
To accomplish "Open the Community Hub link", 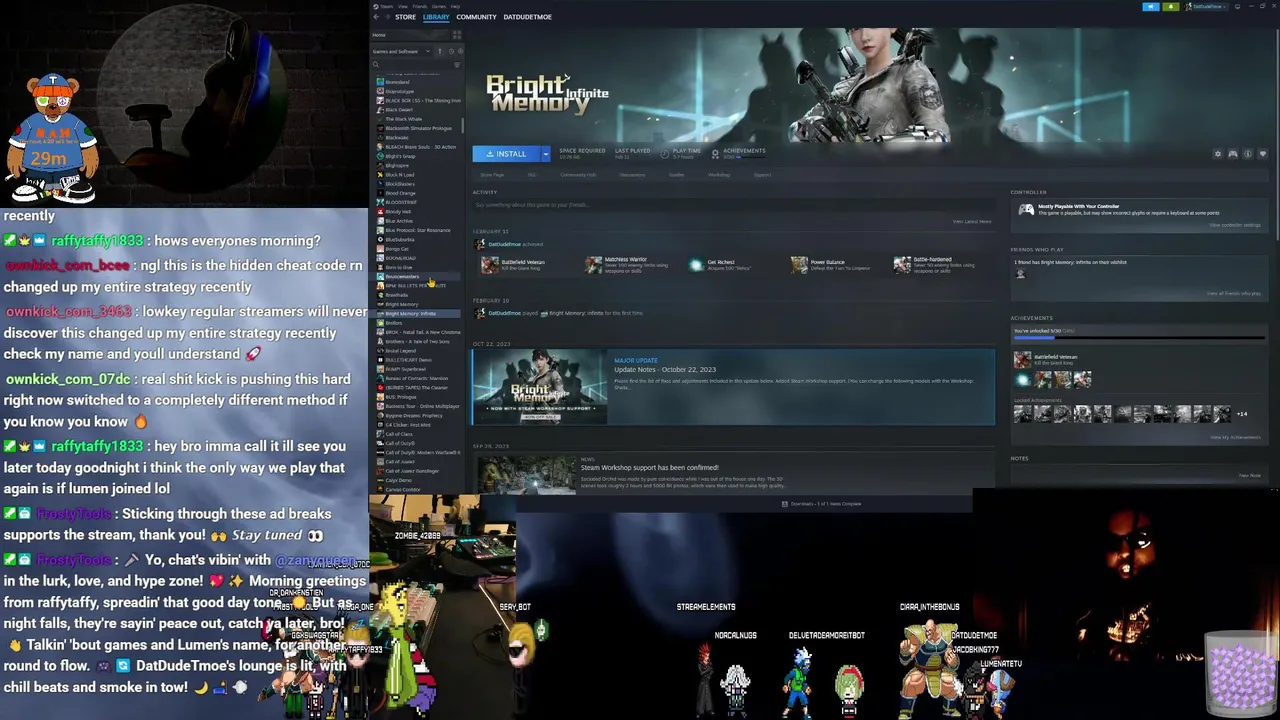I will (578, 175).
